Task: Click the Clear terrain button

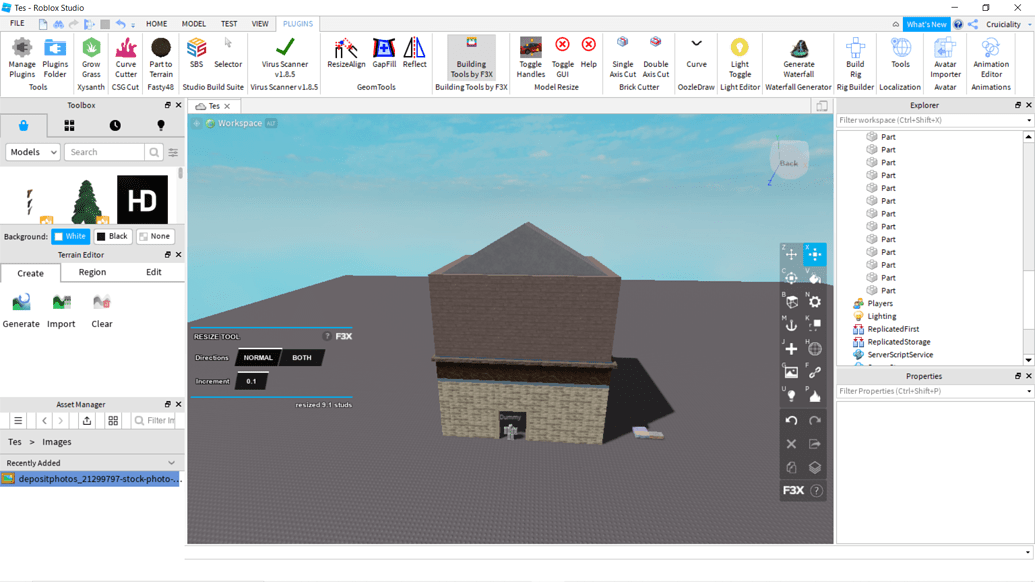Action: click(x=102, y=311)
